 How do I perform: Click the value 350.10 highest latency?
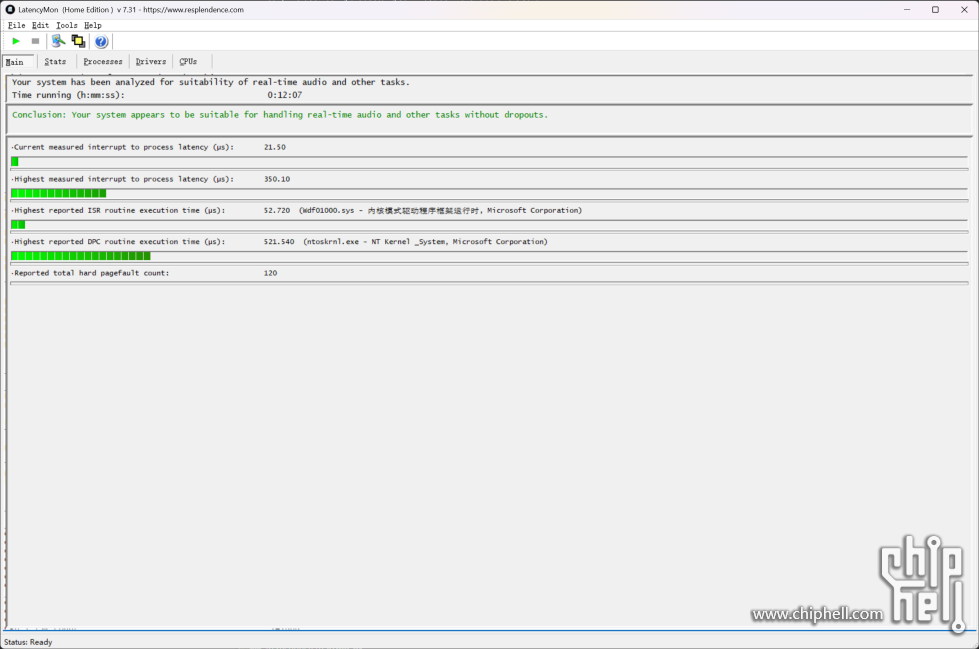pos(277,179)
